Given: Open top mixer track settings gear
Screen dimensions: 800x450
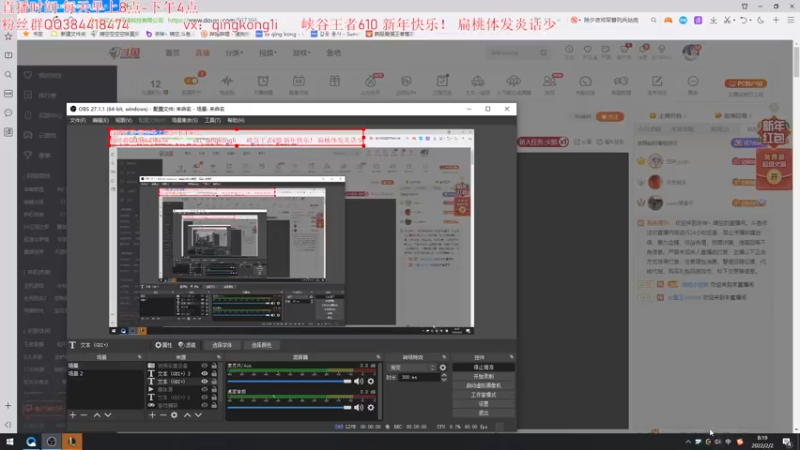Looking at the screenshot, I should [371, 381].
